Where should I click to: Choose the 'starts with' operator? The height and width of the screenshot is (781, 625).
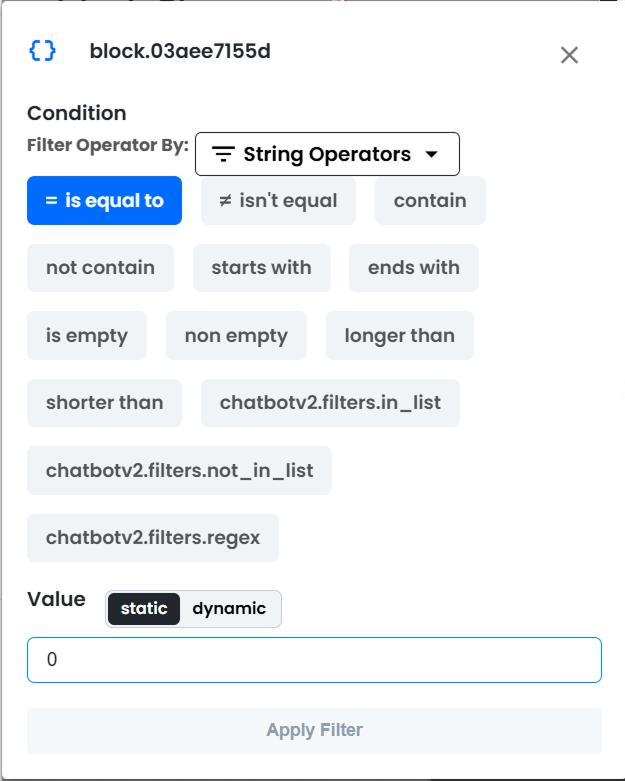(262, 267)
